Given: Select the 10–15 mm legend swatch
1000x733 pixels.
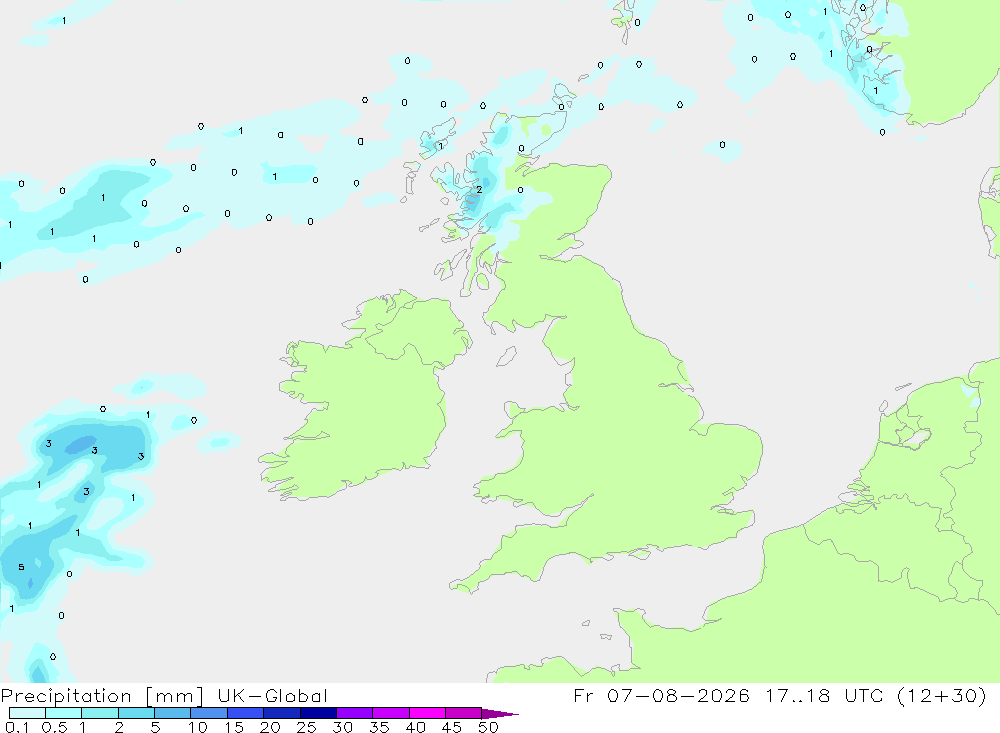Looking at the screenshot, I should point(209,713).
